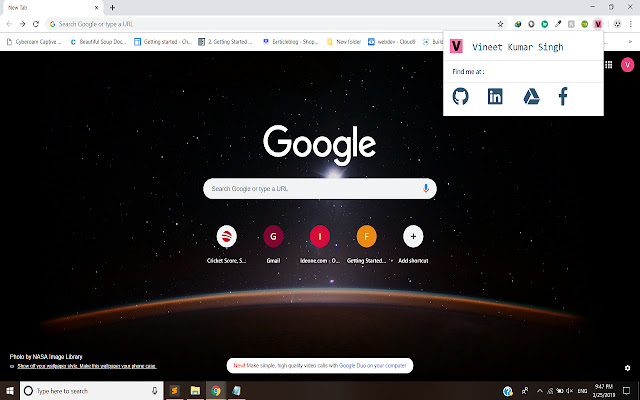Click the colorful globe extension icon
Viewport: 640px width, 400px height.
pyautogui.click(x=518, y=24)
